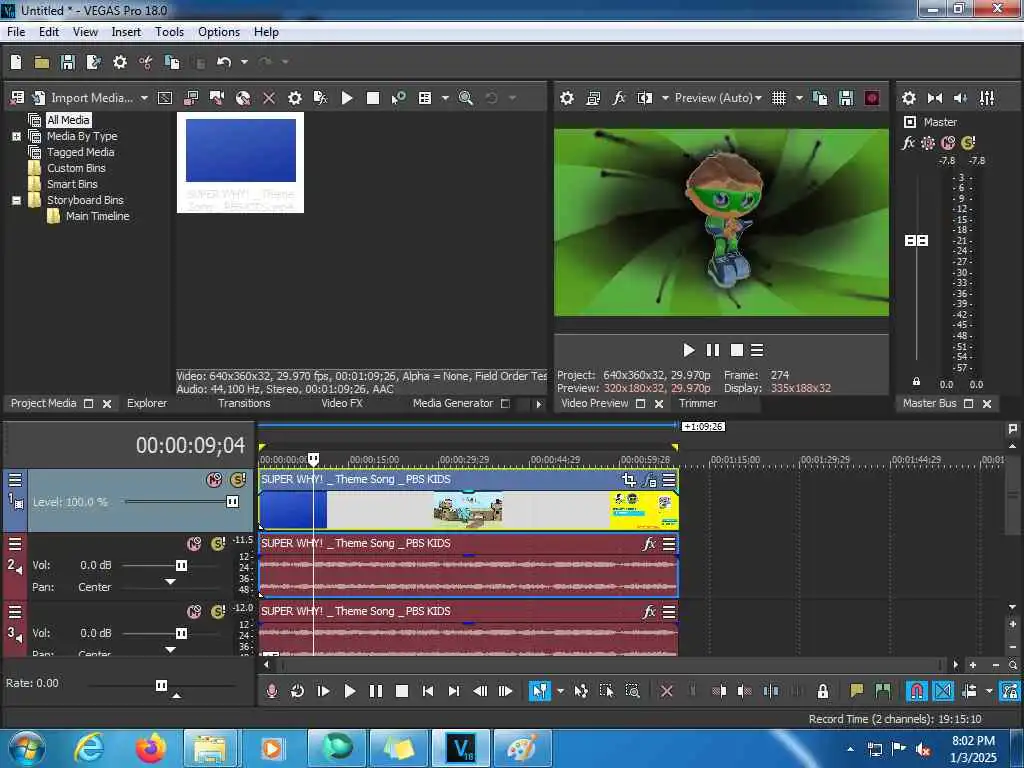Click the Undo arrow in main toolbar
Viewport: 1024px width, 768px height.
[x=224, y=62]
